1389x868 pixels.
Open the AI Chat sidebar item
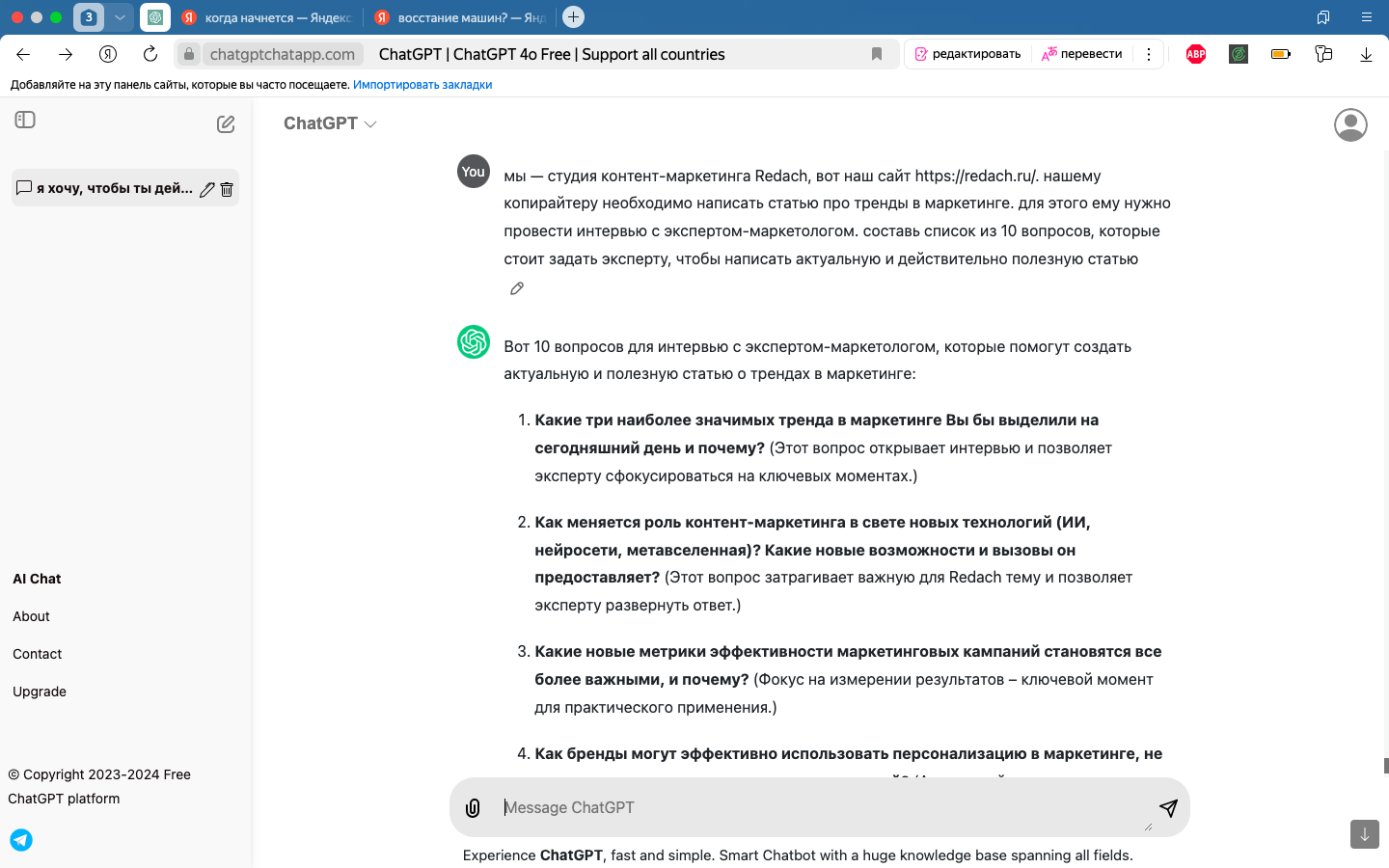pos(37,579)
